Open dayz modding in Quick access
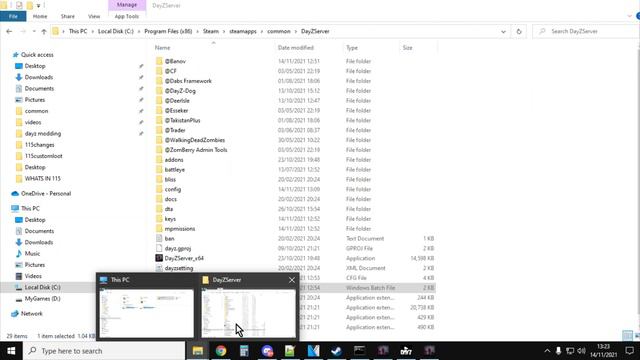 (x=42, y=133)
